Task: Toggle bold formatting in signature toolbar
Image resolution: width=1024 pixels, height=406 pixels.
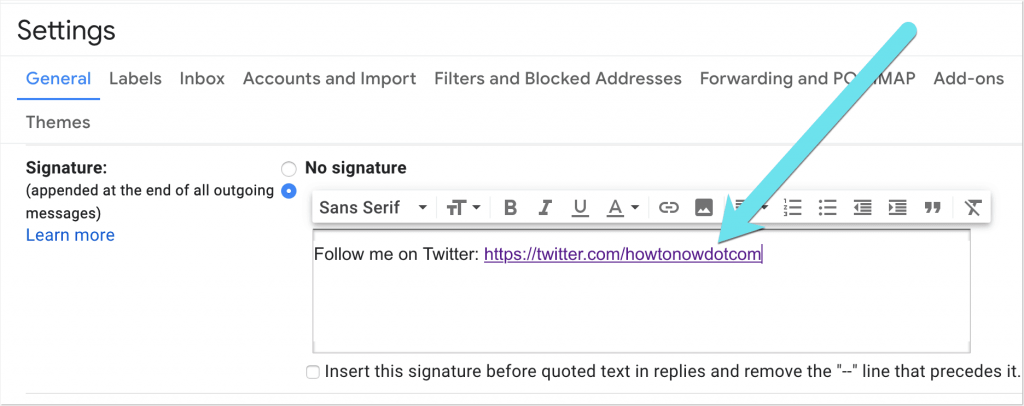Action: pyautogui.click(x=511, y=208)
